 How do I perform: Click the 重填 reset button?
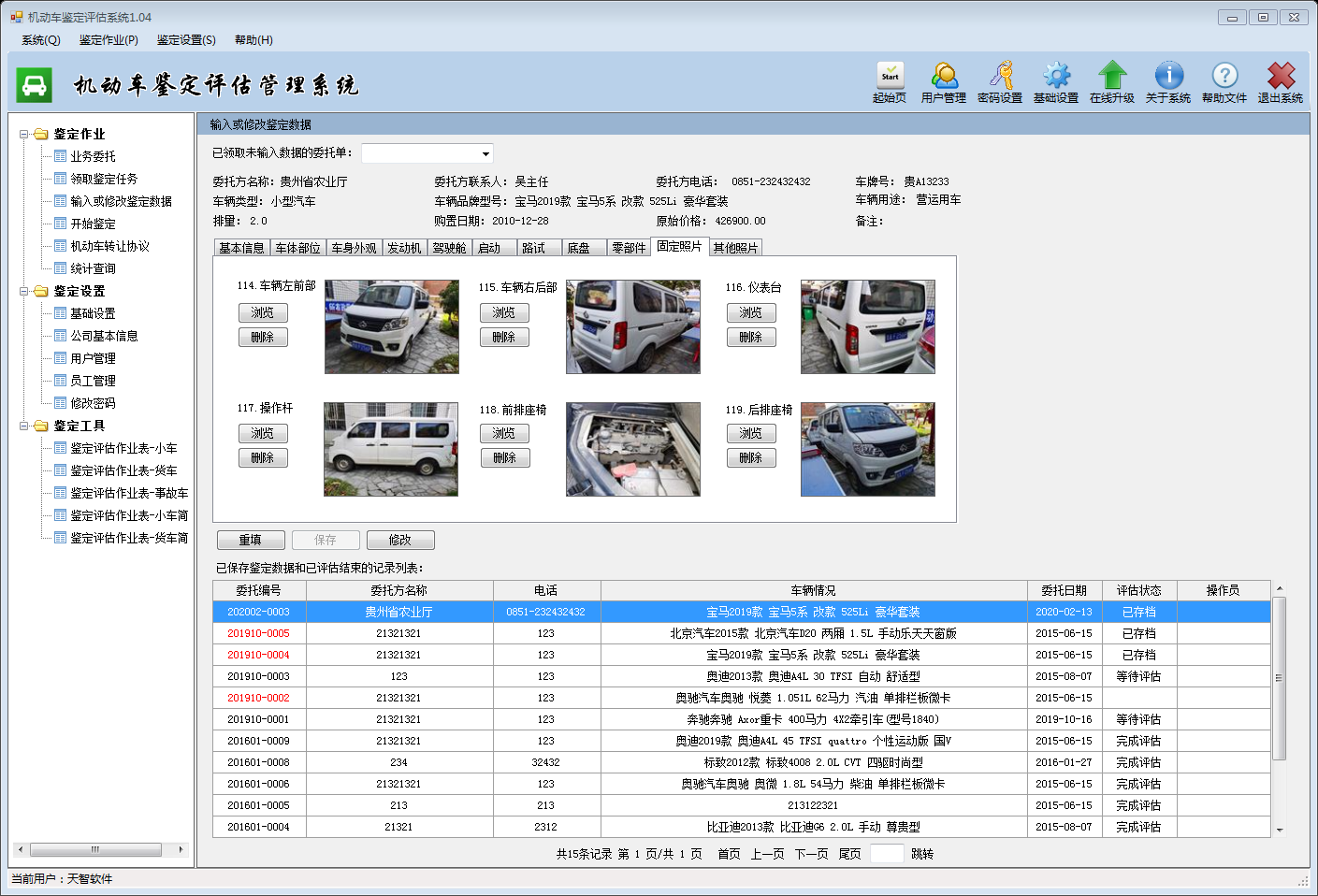pos(251,540)
